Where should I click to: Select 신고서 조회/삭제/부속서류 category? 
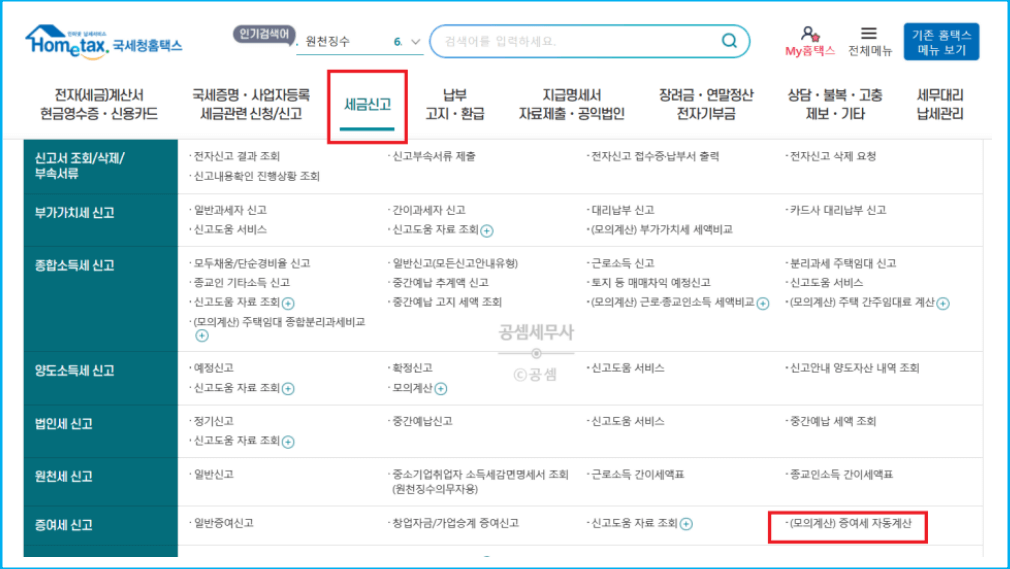100,166
